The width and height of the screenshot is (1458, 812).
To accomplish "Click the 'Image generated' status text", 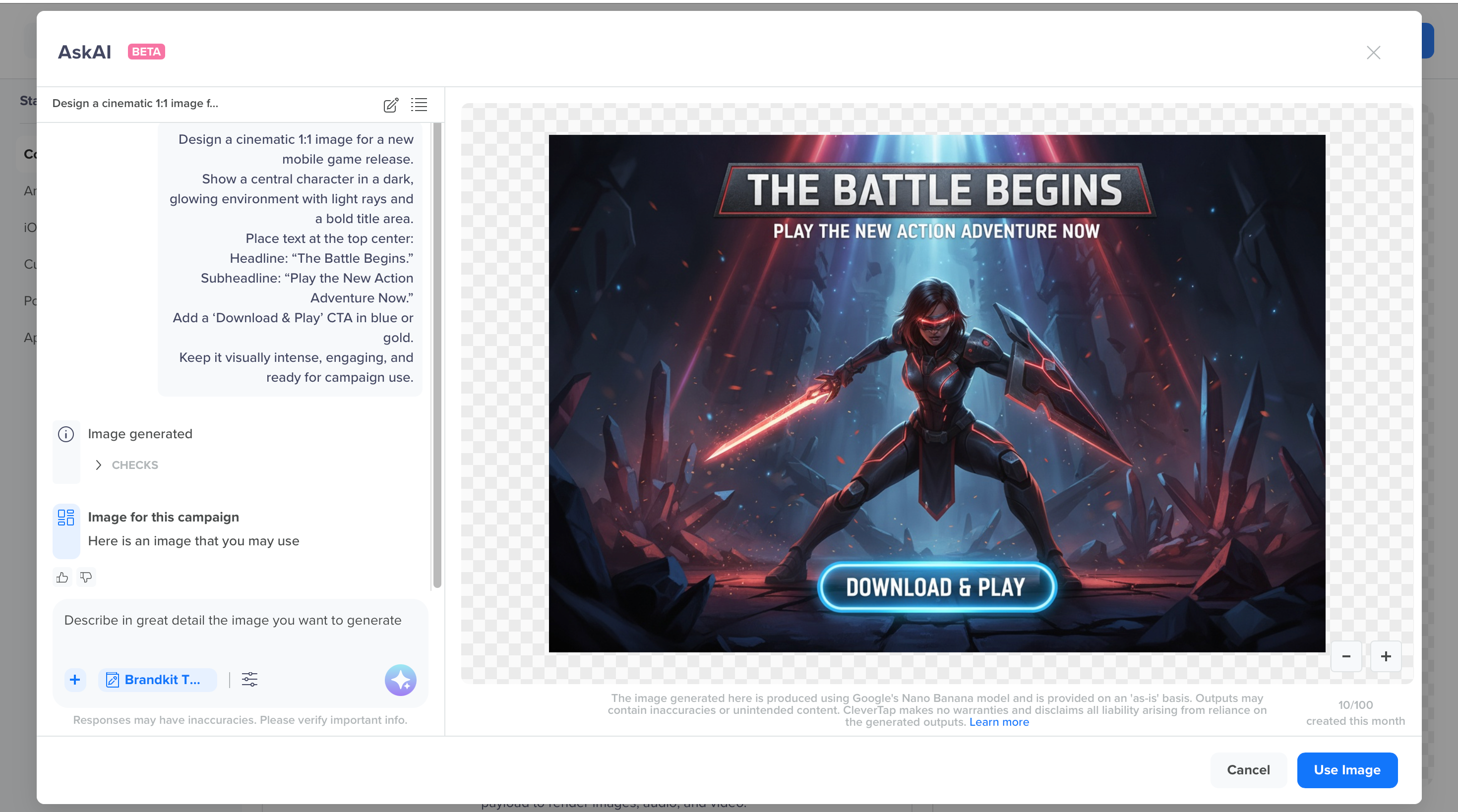I will click(140, 434).
